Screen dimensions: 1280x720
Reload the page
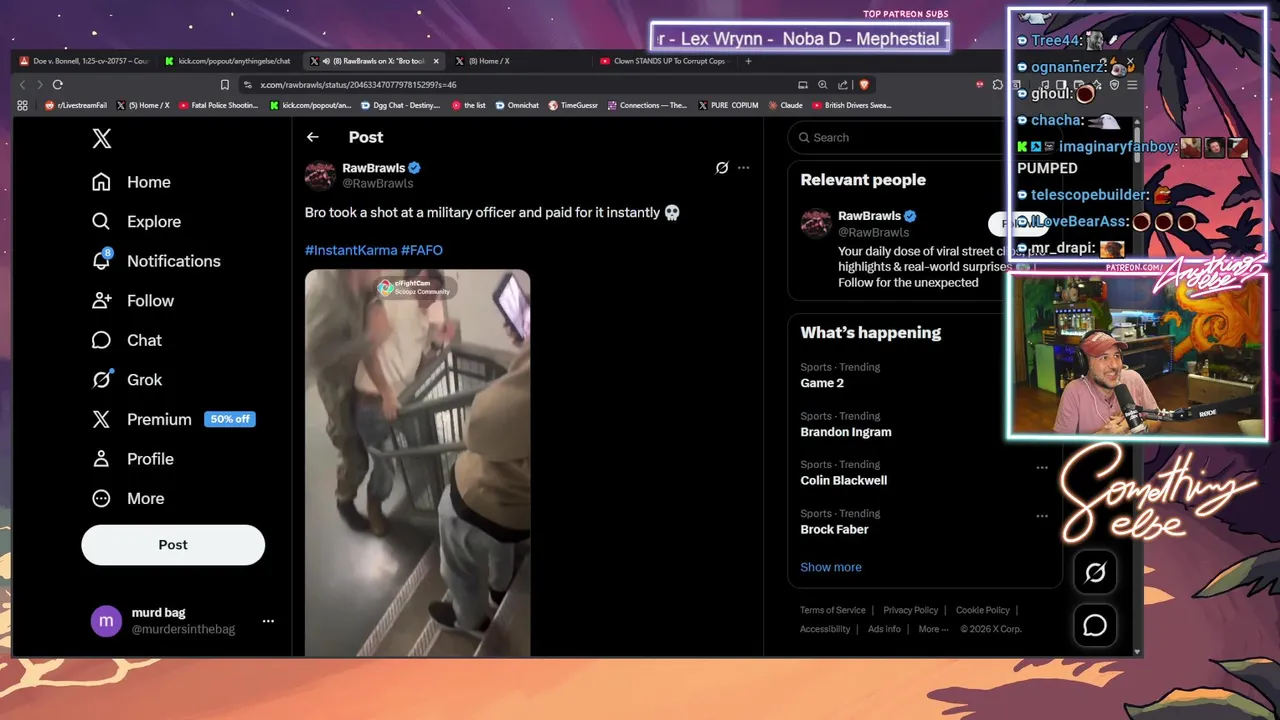point(58,85)
